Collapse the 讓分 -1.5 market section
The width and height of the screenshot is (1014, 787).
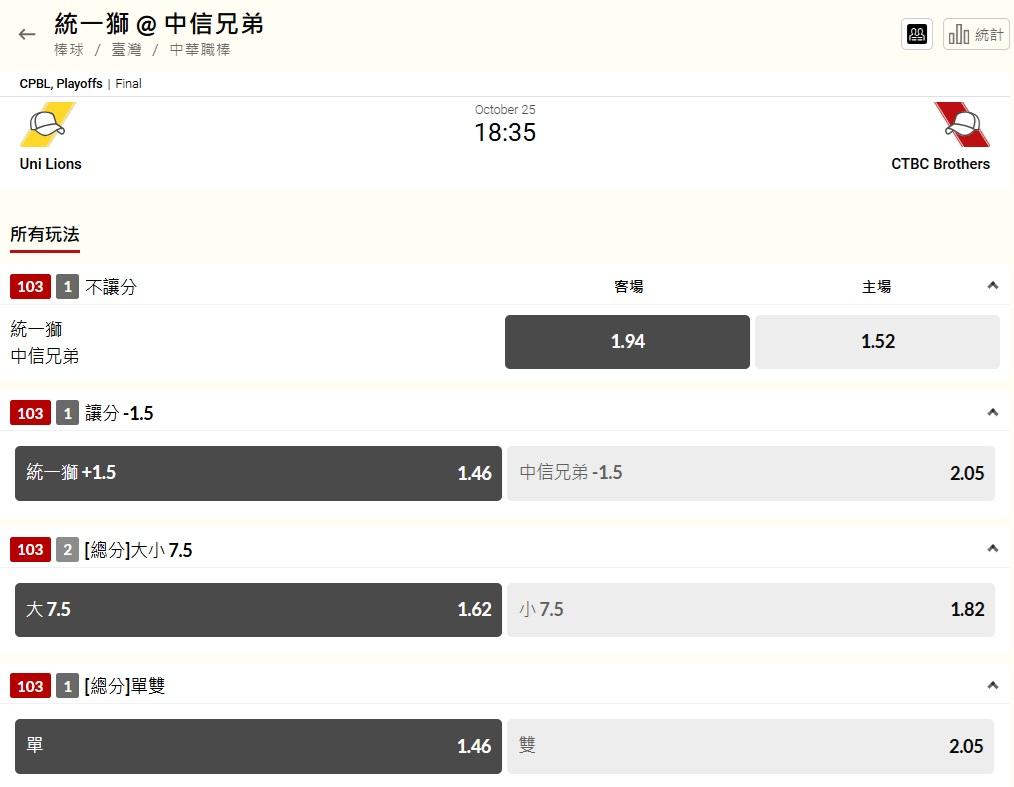pos(993,413)
